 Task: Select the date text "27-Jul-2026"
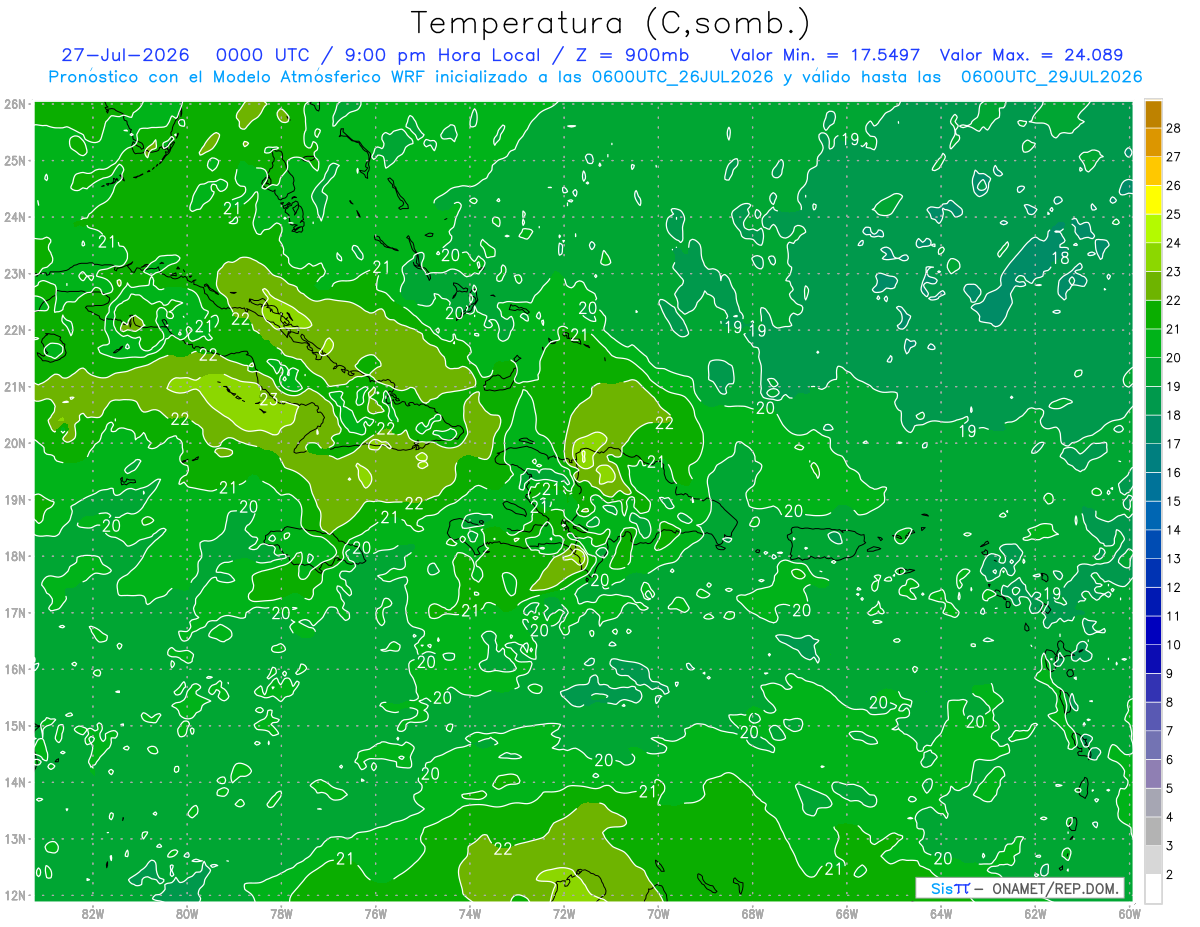coord(126,55)
